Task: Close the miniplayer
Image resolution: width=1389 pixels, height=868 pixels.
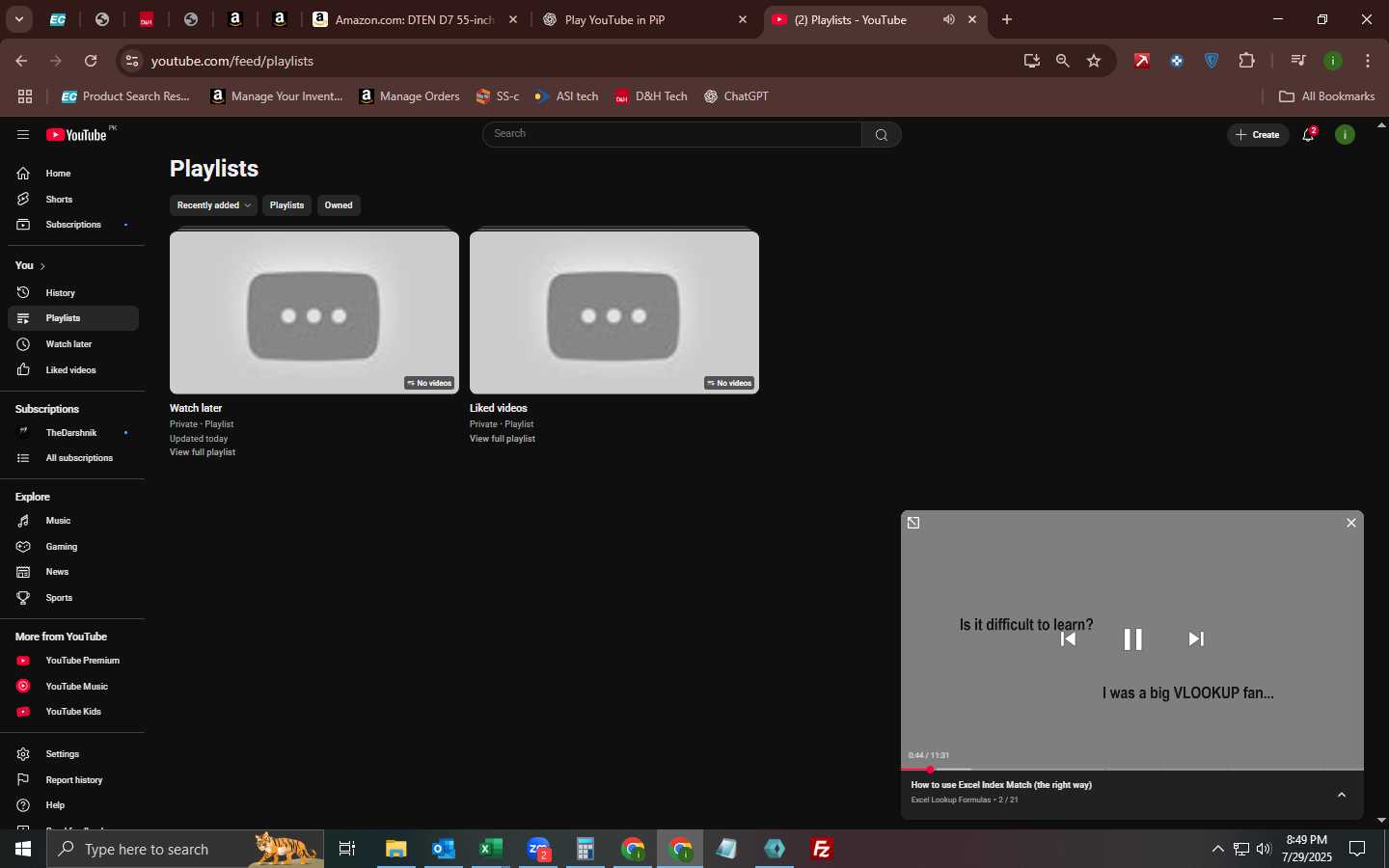Action: pos(1351,523)
